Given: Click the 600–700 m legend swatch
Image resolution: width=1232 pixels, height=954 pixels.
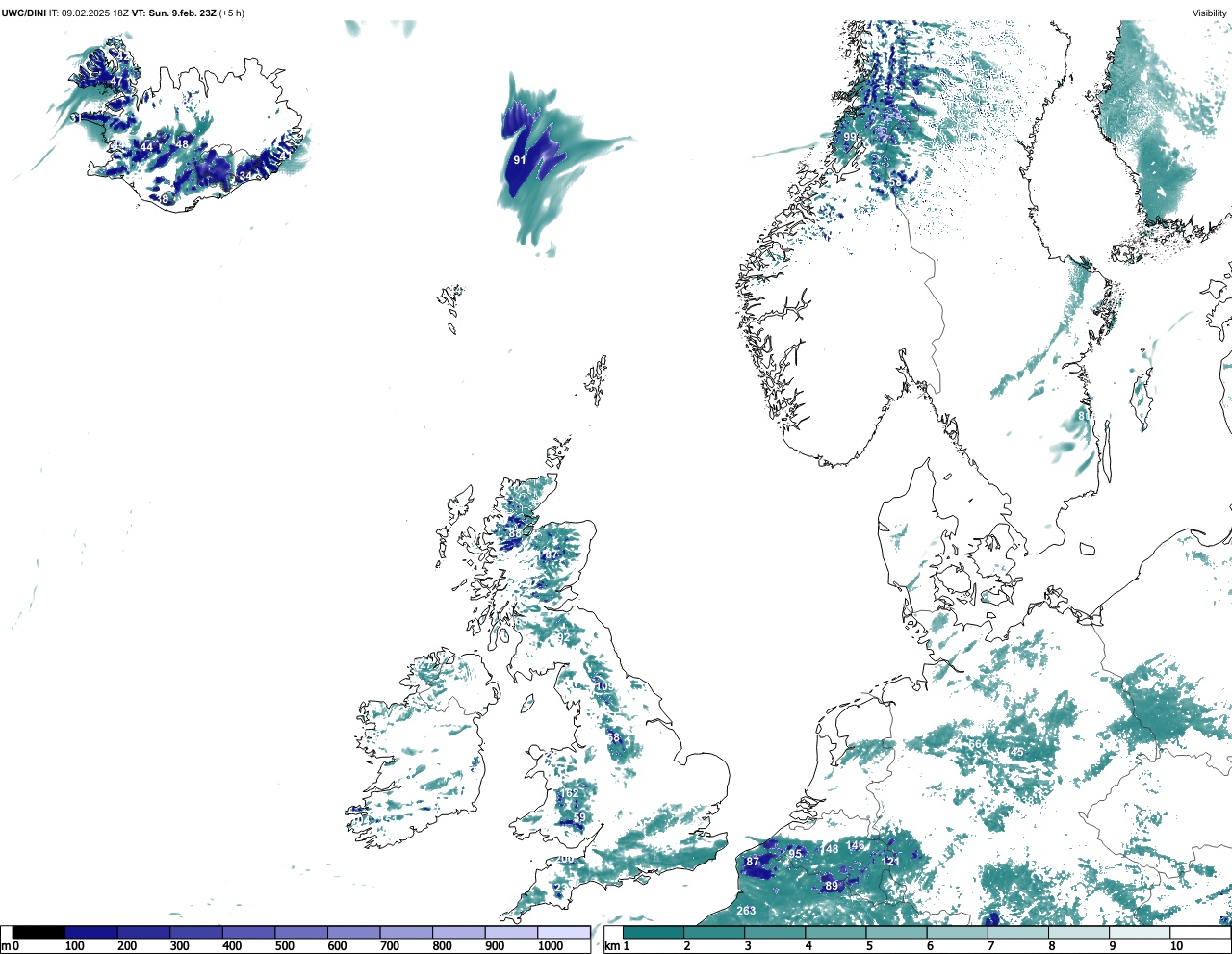Looking at the screenshot, I should pos(354,933).
